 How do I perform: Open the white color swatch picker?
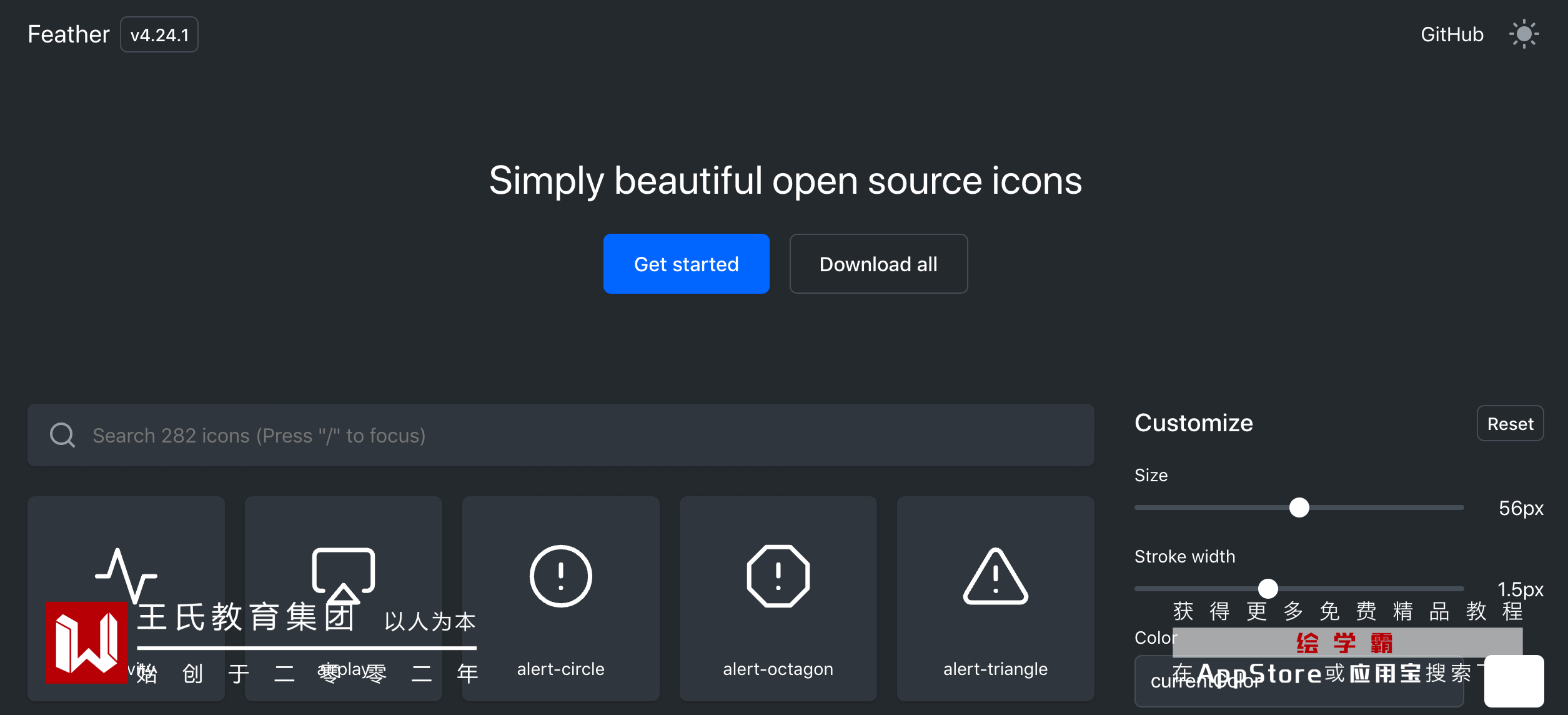(1513, 681)
